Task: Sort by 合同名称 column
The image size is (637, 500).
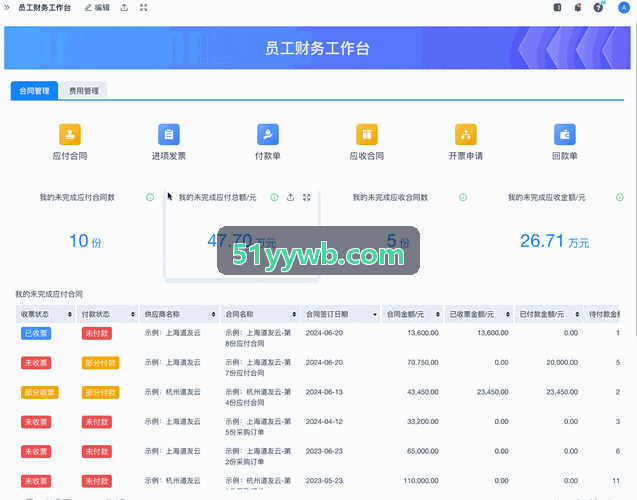Action: pos(294,314)
